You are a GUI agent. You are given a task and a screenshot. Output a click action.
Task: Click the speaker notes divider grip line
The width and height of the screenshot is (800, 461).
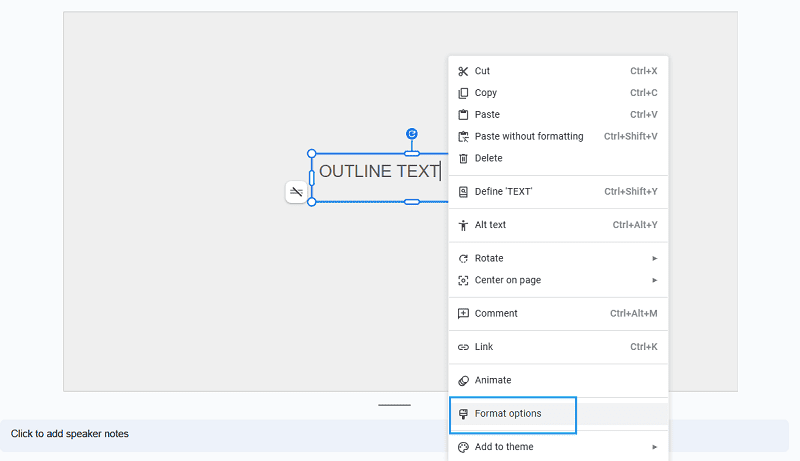click(394, 405)
